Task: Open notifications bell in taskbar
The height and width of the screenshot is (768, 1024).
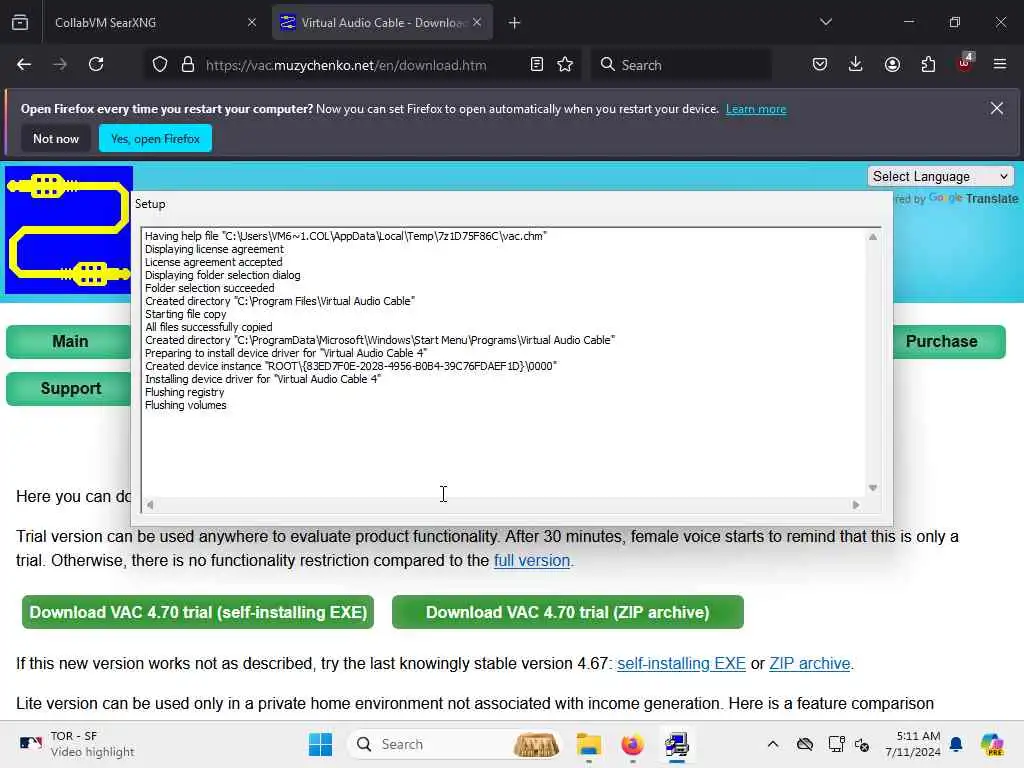Action: tap(956, 744)
